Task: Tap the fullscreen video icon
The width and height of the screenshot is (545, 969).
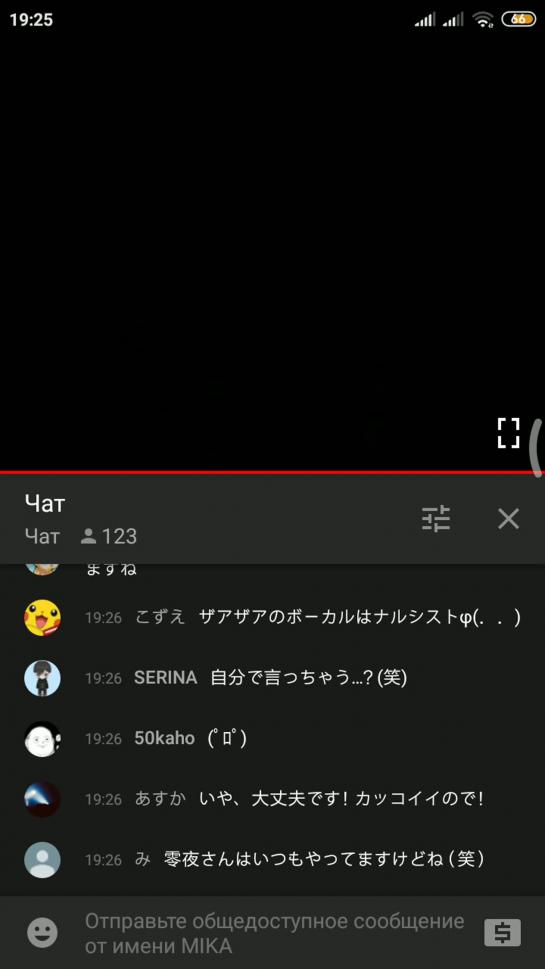Action: point(508,433)
